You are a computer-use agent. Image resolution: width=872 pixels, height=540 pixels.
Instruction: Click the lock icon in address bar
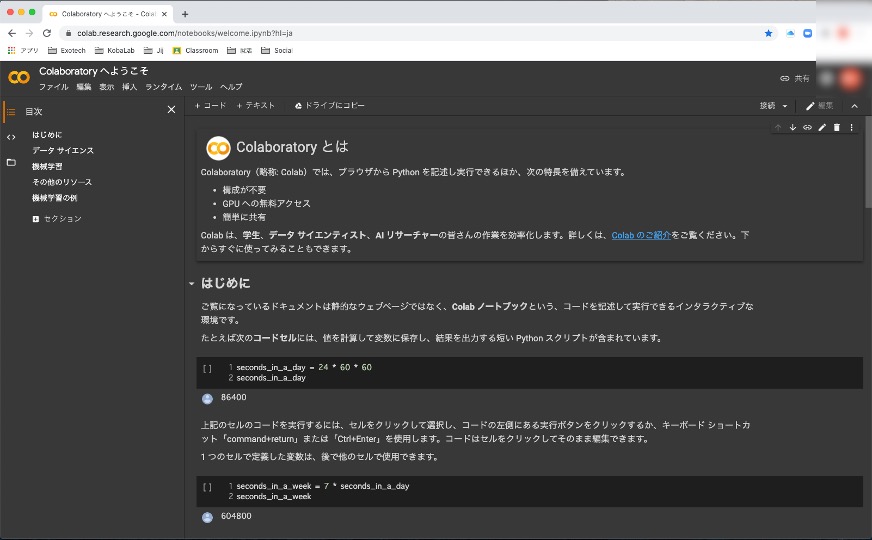point(68,33)
